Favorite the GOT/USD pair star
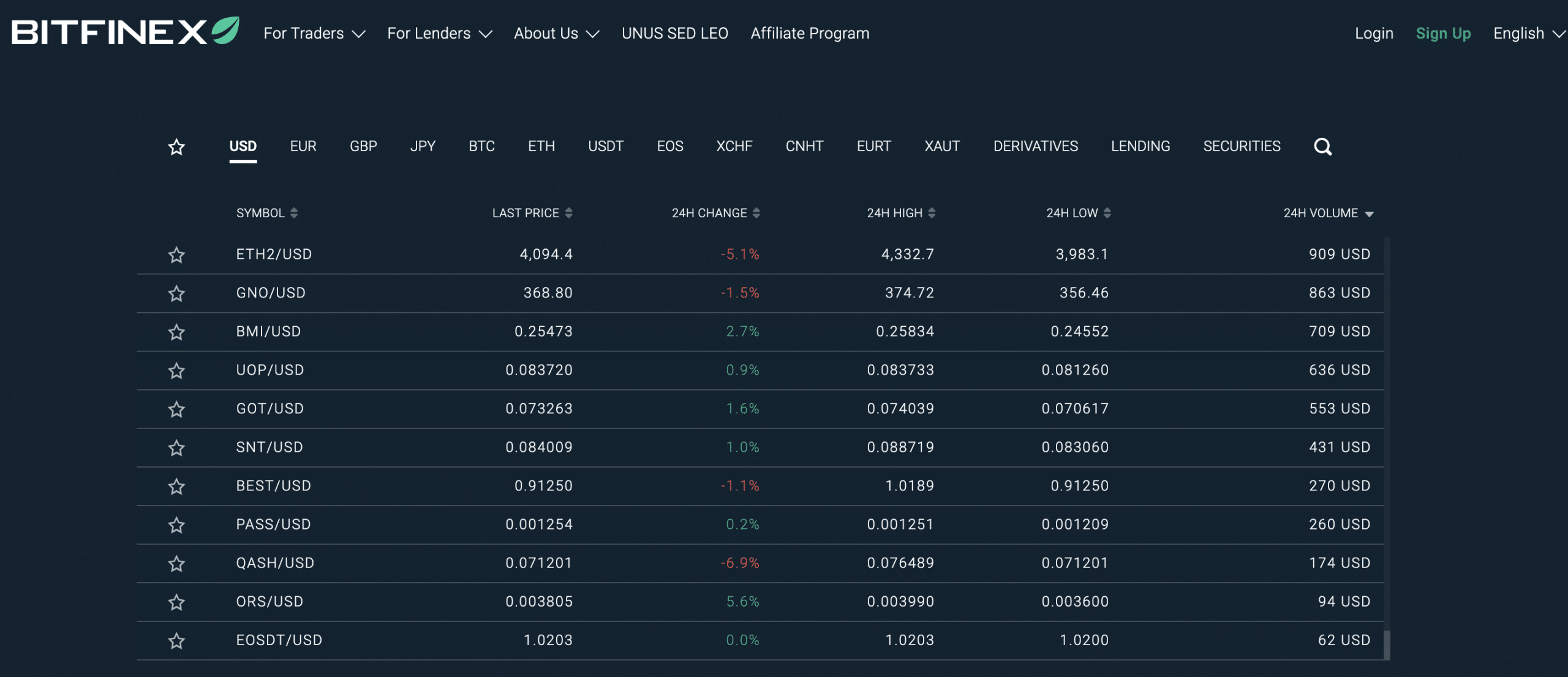Image resolution: width=1568 pixels, height=677 pixels. click(176, 409)
